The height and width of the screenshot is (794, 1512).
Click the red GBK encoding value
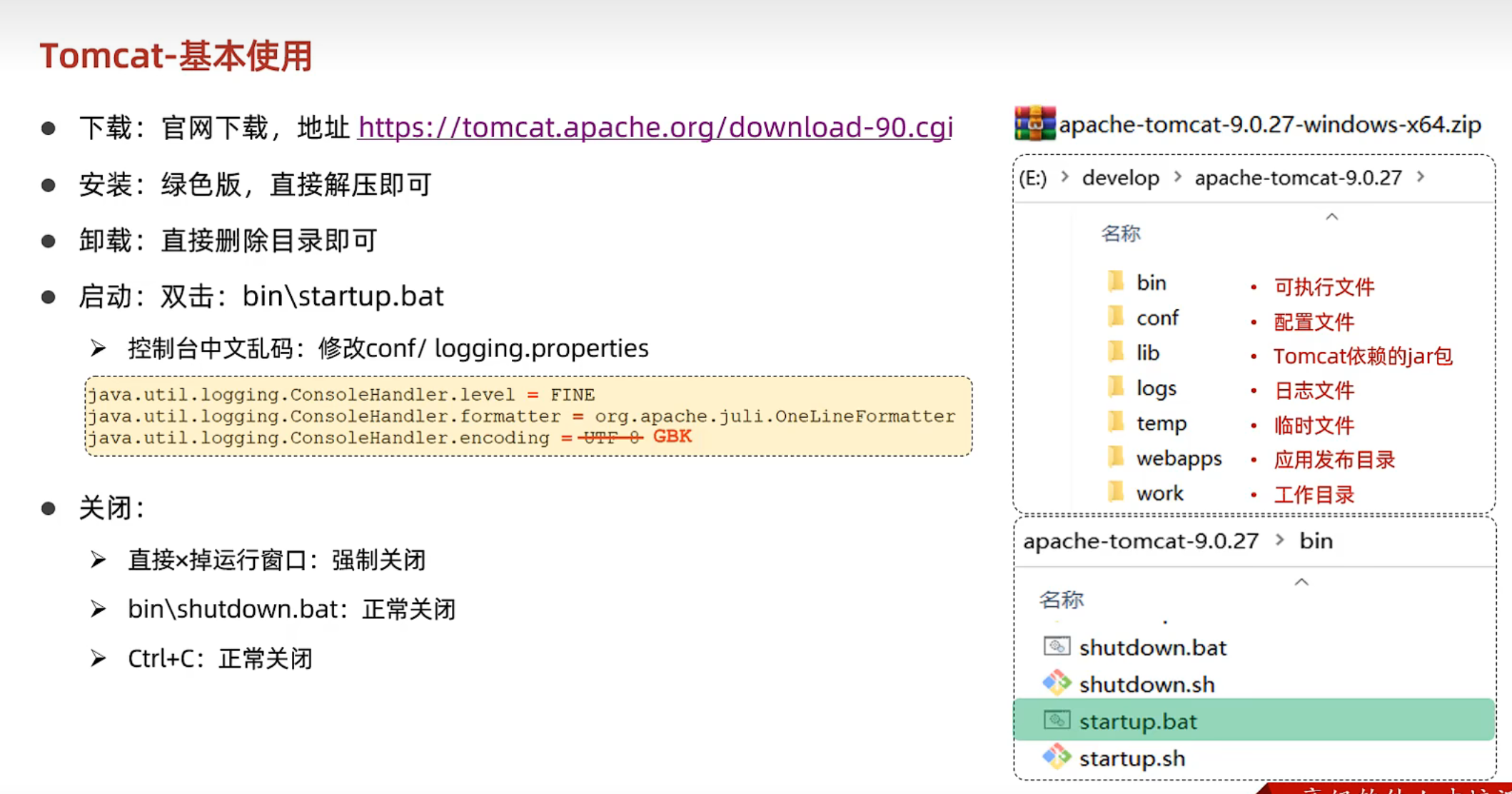click(x=672, y=436)
